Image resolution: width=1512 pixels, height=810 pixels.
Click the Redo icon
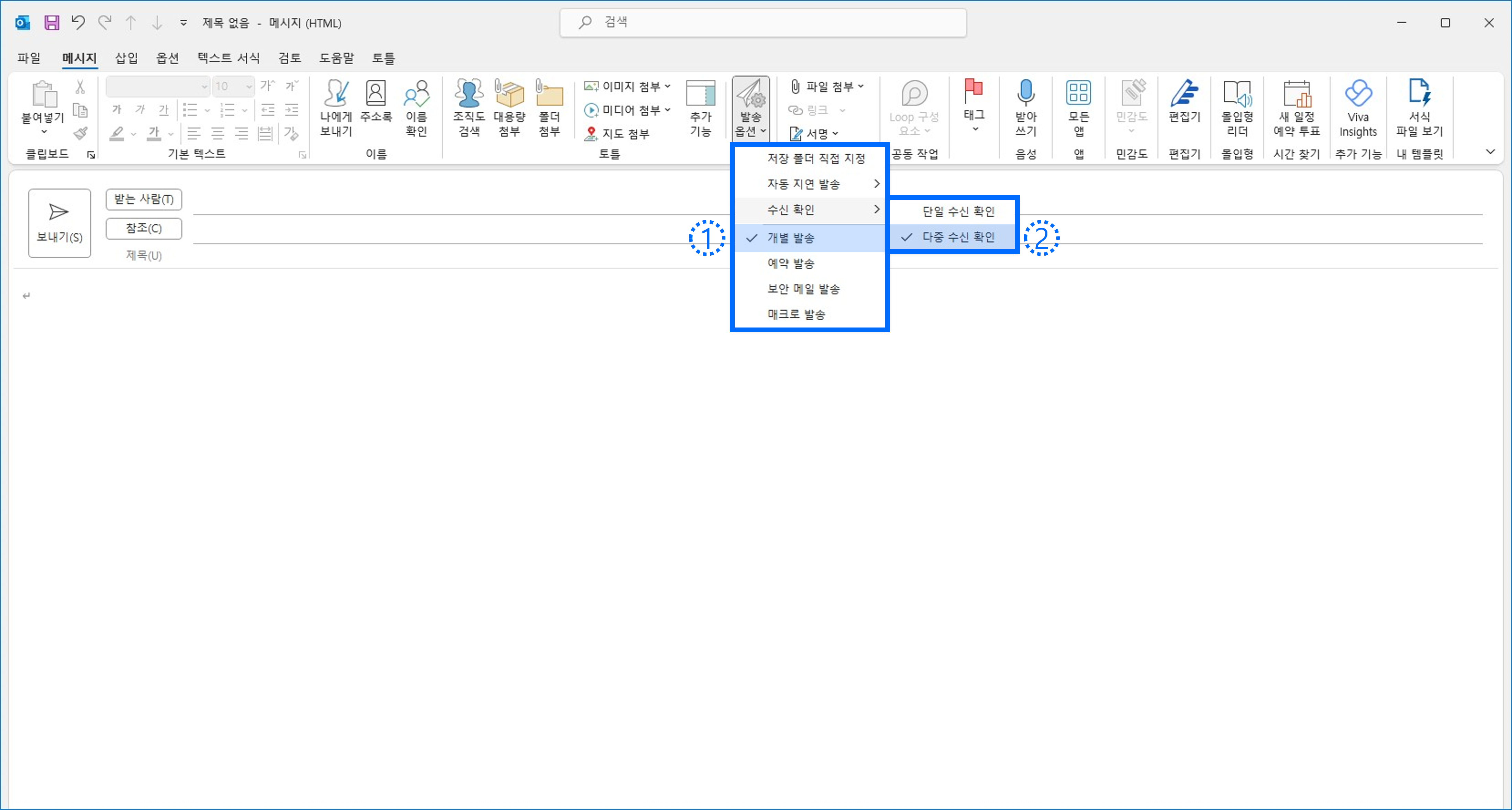tap(104, 23)
